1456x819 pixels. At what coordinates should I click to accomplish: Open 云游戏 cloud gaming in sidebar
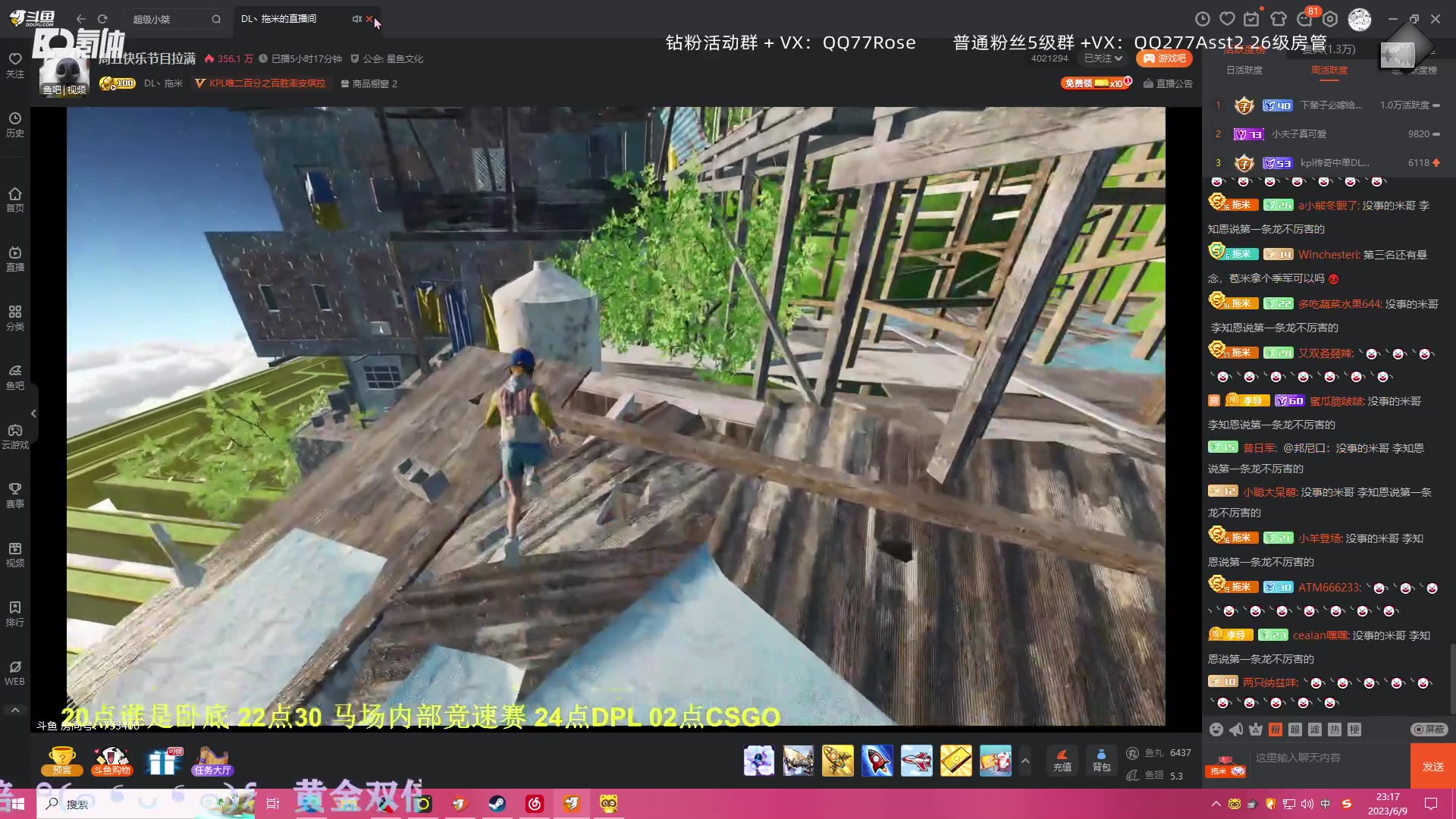point(15,436)
